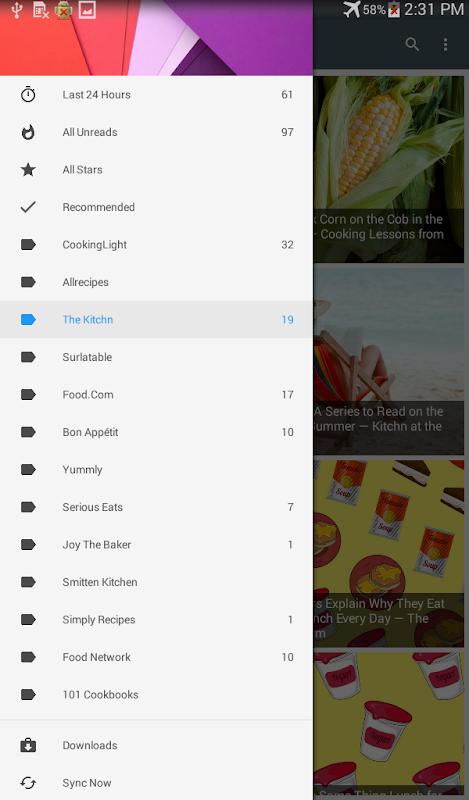Select the CookingLight feed

point(156,244)
